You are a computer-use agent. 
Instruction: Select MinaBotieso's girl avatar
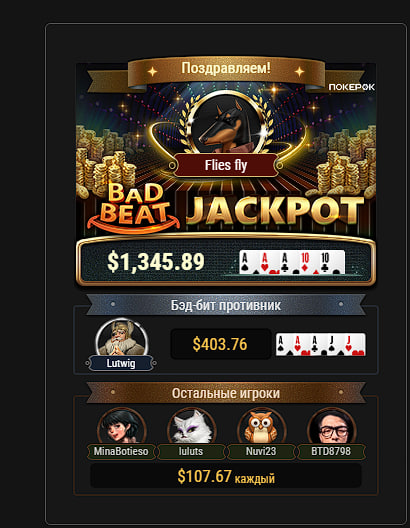point(122,426)
